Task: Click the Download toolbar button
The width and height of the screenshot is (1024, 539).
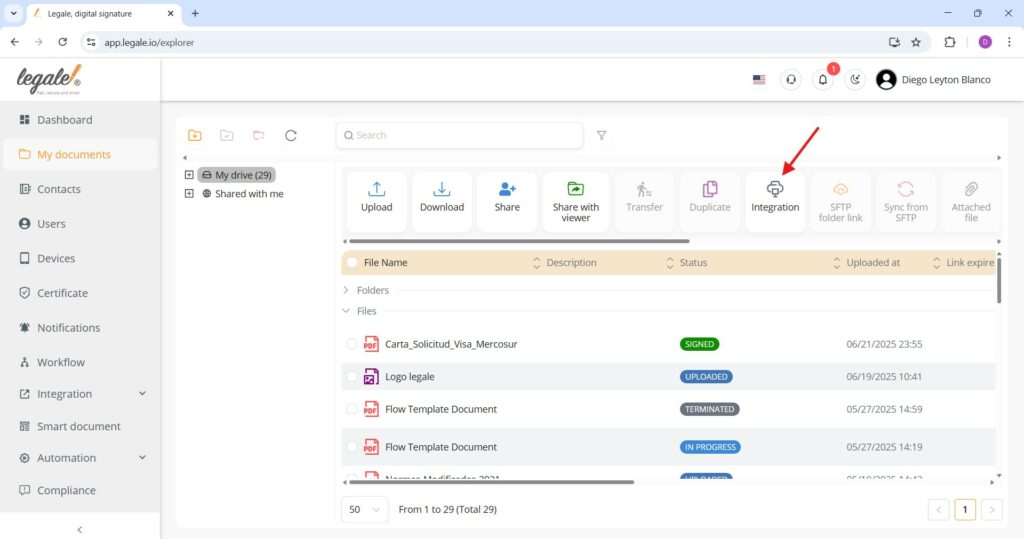Action: (441, 201)
